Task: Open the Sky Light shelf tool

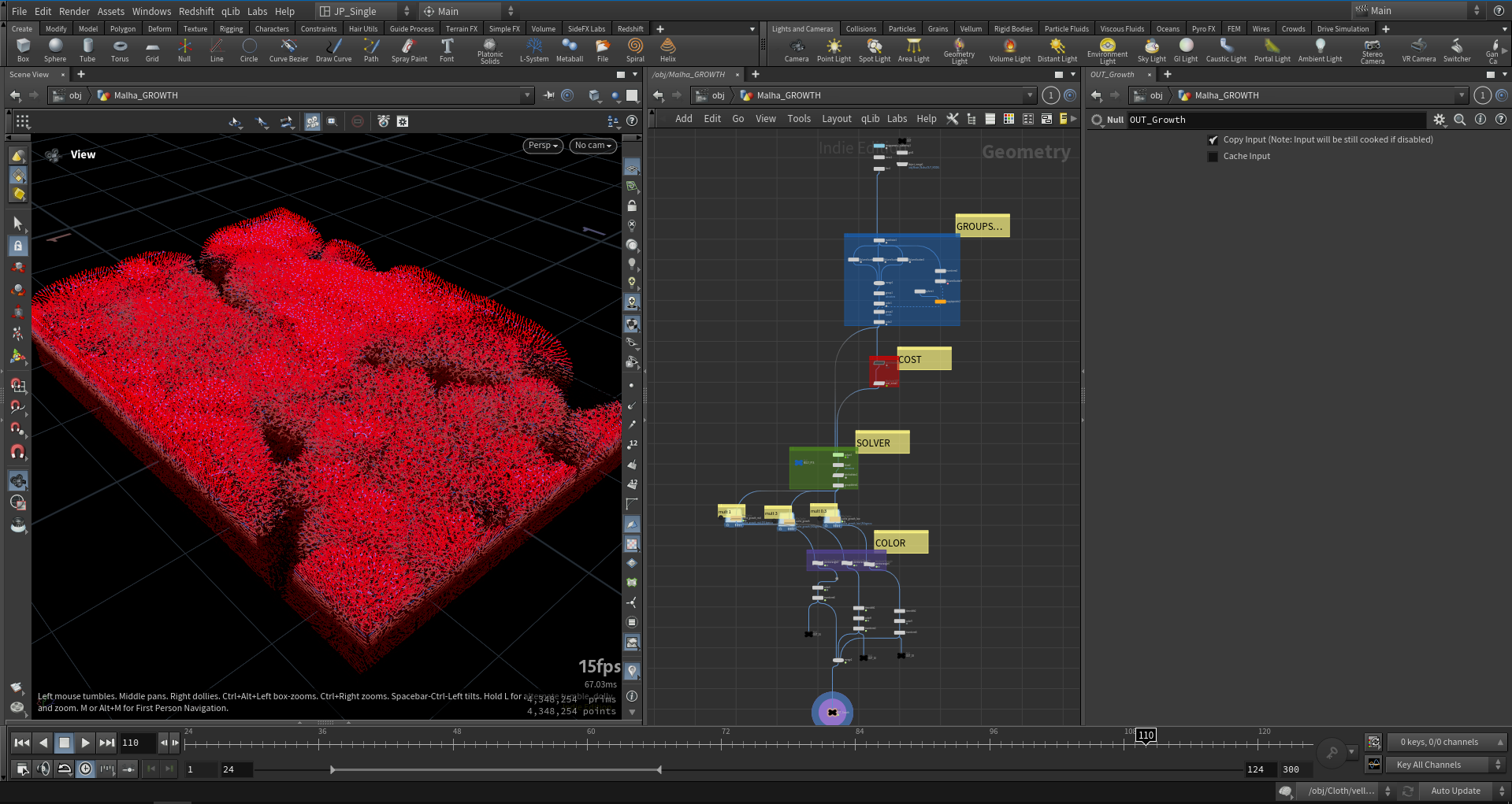Action: point(1151,49)
